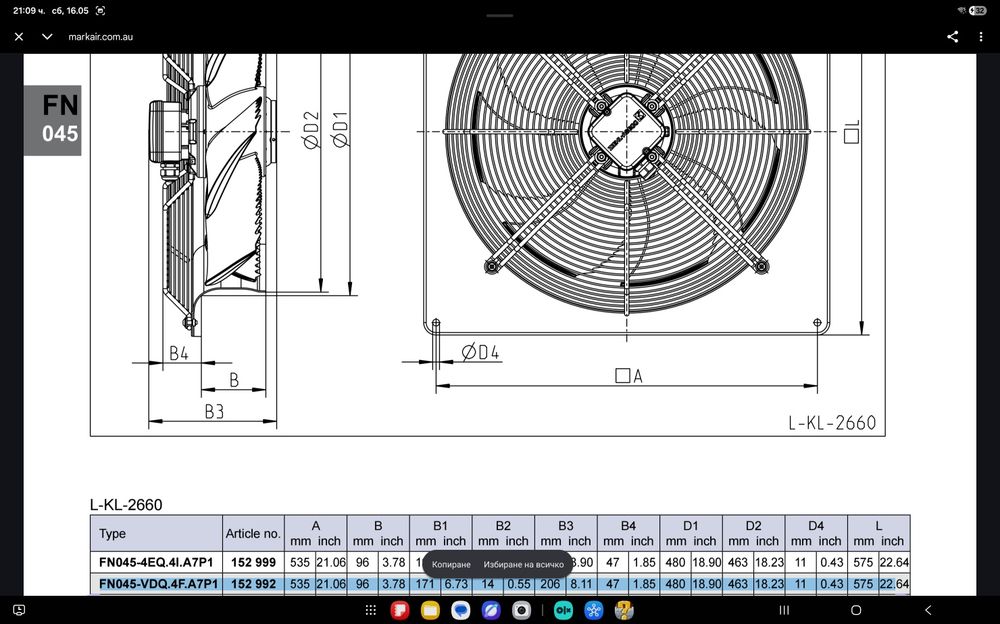The width and height of the screenshot is (1000, 624).
Task: Close the browser tab with X icon
Action: click(x=19, y=37)
